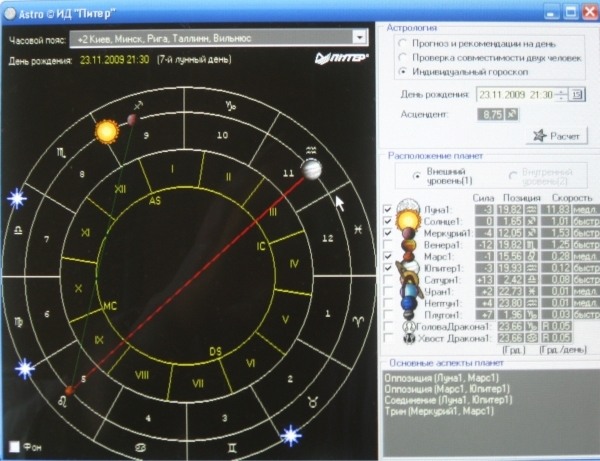
Task: Click the Питер publisher logo
Action: [x=341, y=58]
